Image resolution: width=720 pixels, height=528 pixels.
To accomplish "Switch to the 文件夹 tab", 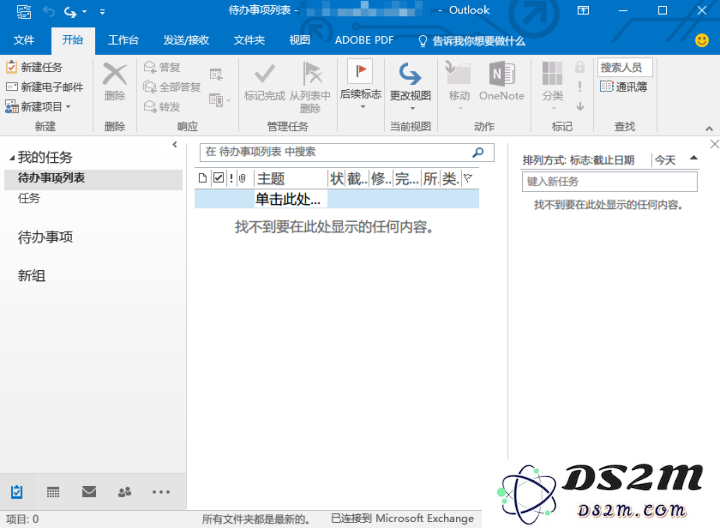I will pyautogui.click(x=249, y=40).
